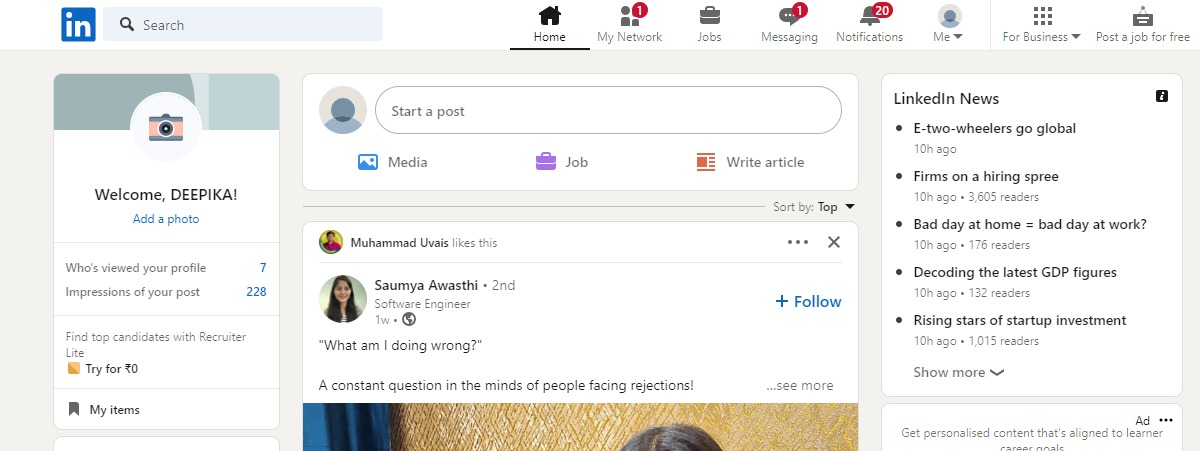
Task: Open the My Network tab
Action: [x=629, y=25]
